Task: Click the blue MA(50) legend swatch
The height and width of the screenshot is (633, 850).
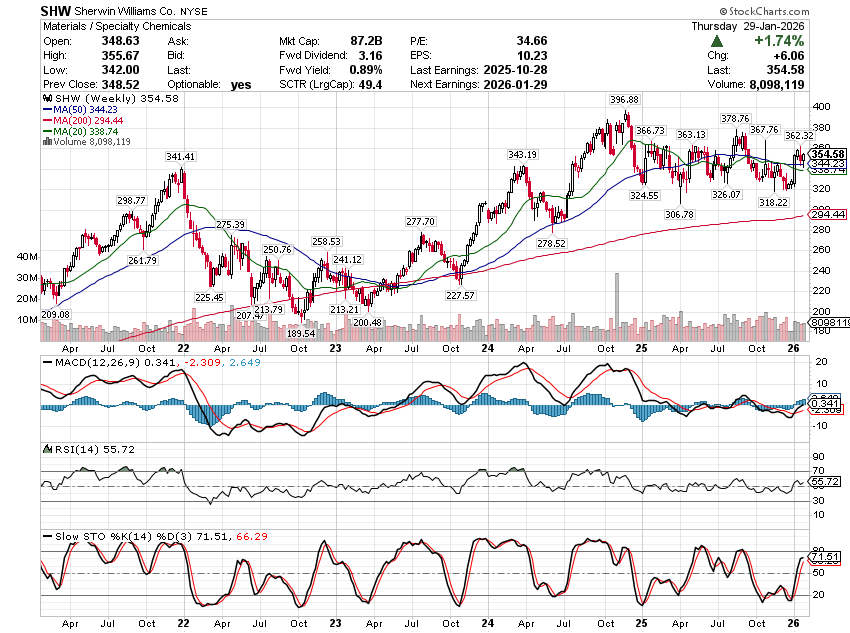Action: (x=46, y=109)
